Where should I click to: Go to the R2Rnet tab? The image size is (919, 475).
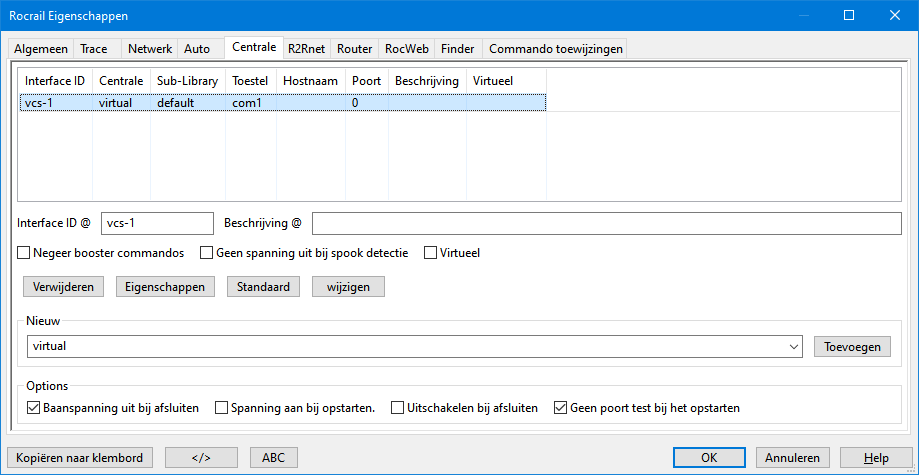coord(306,48)
